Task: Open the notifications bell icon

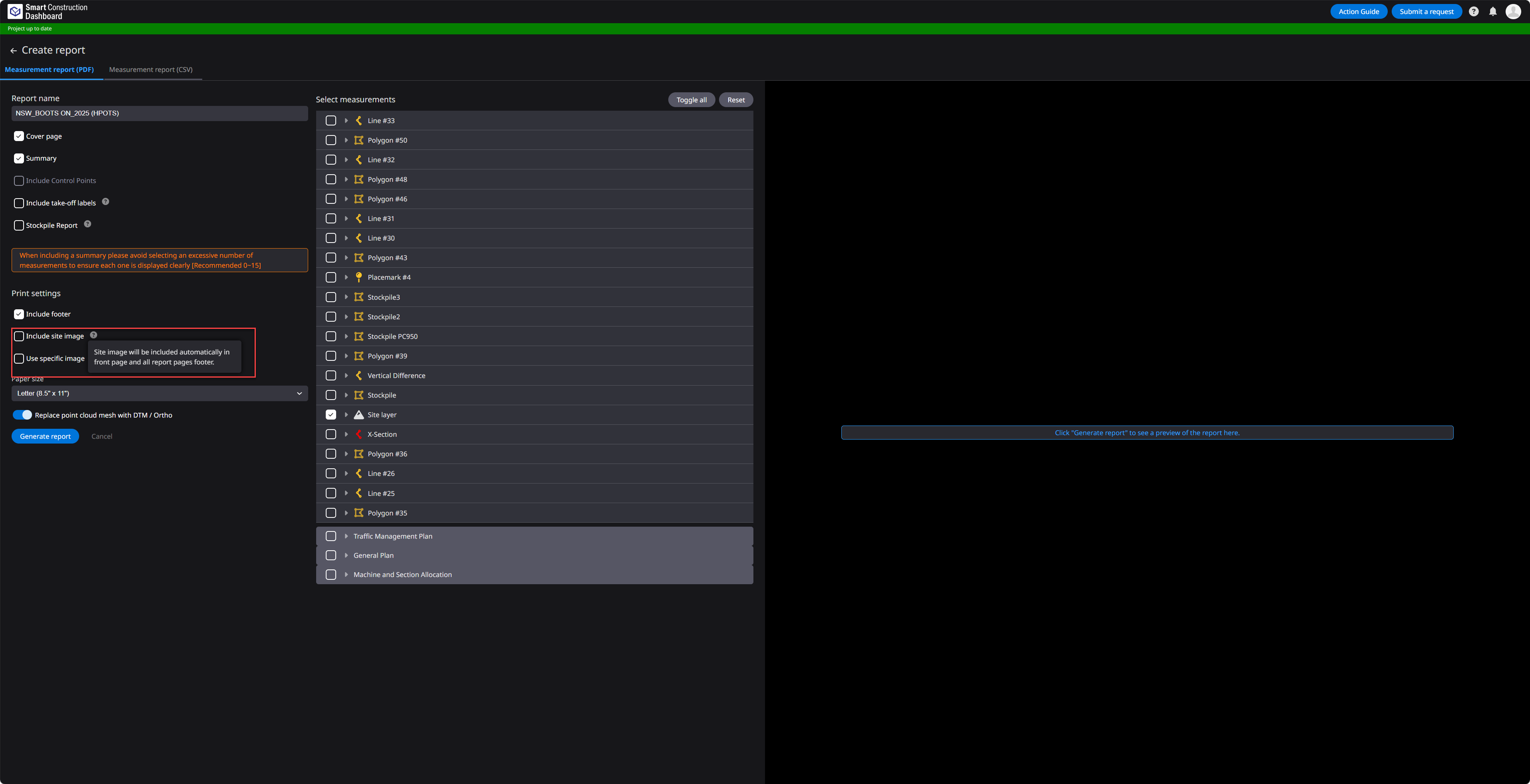Action: click(1492, 12)
